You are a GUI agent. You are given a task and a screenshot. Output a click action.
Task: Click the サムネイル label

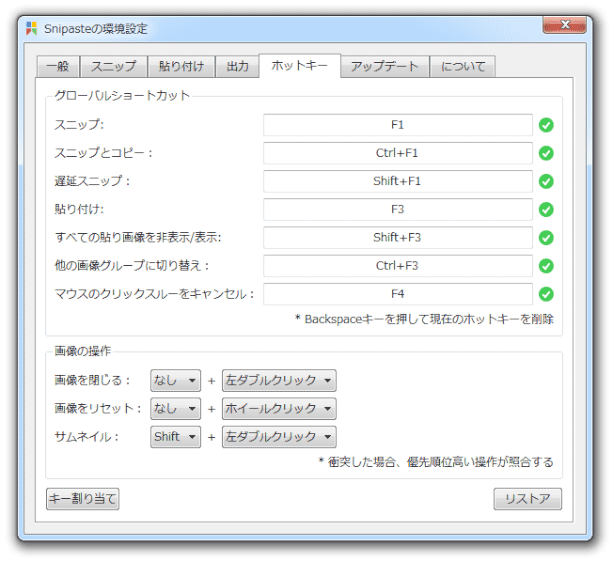tap(87, 437)
